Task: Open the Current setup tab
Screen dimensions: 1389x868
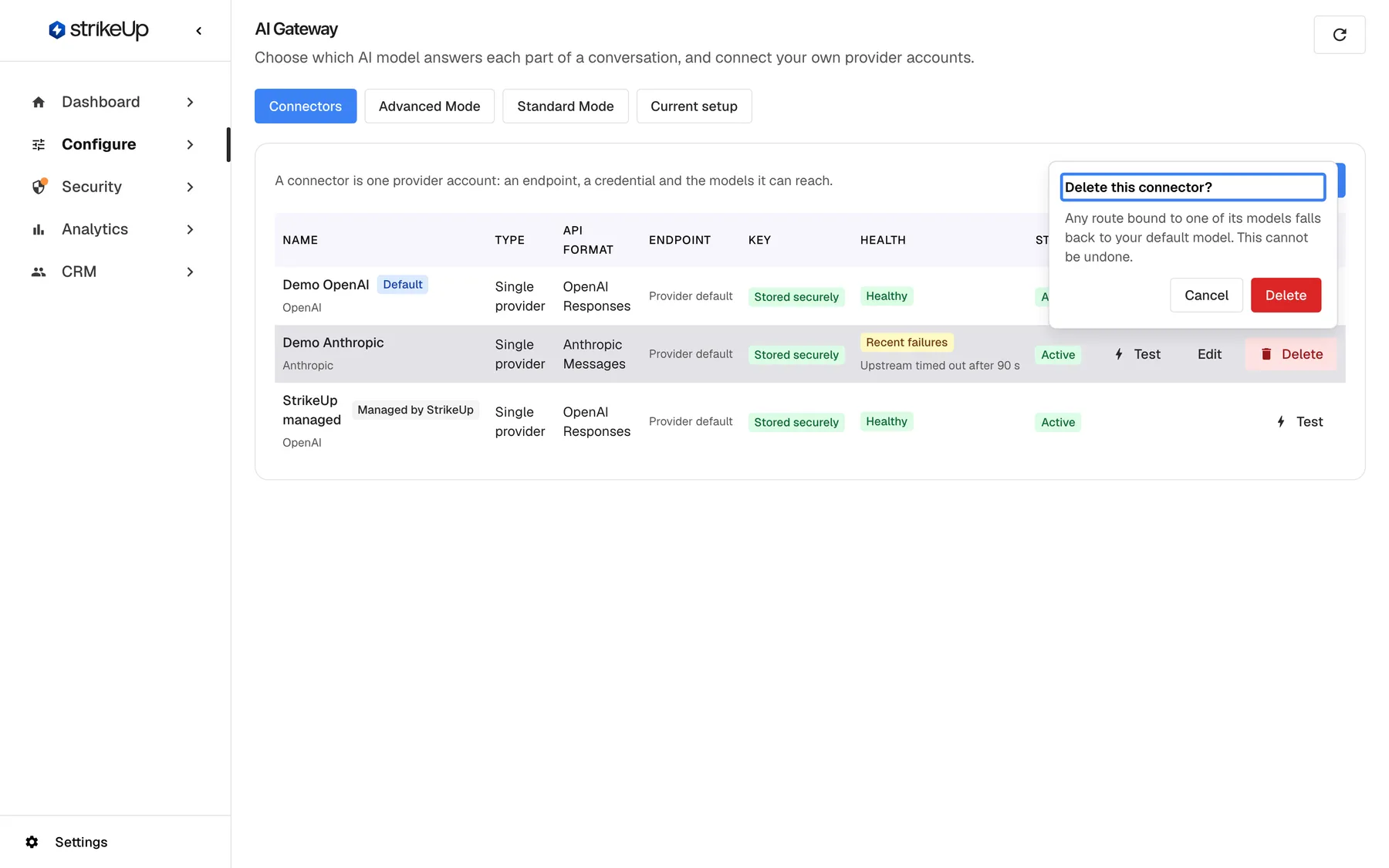Action: point(694,106)
